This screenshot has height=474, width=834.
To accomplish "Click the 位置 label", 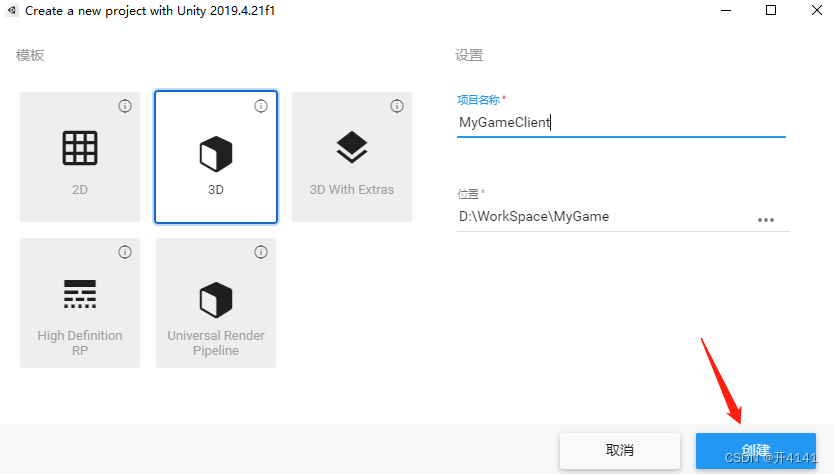I will pyautogui.click(x=468, y=194).
